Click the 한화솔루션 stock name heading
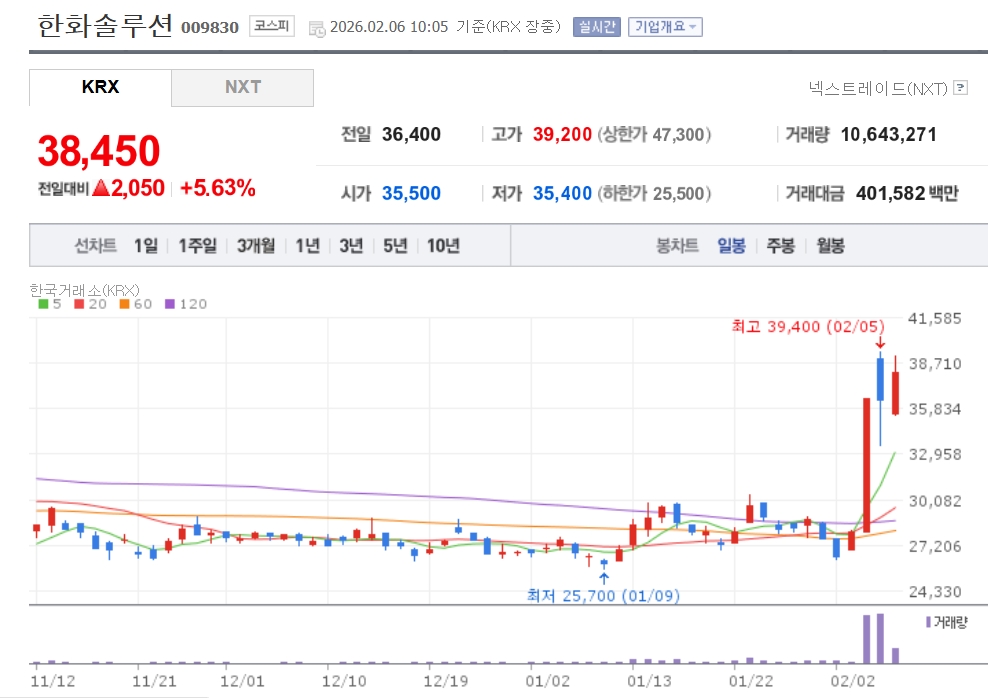Image resolution: width=988 pixels, height=698 pixels. click(x=105, y=26)
